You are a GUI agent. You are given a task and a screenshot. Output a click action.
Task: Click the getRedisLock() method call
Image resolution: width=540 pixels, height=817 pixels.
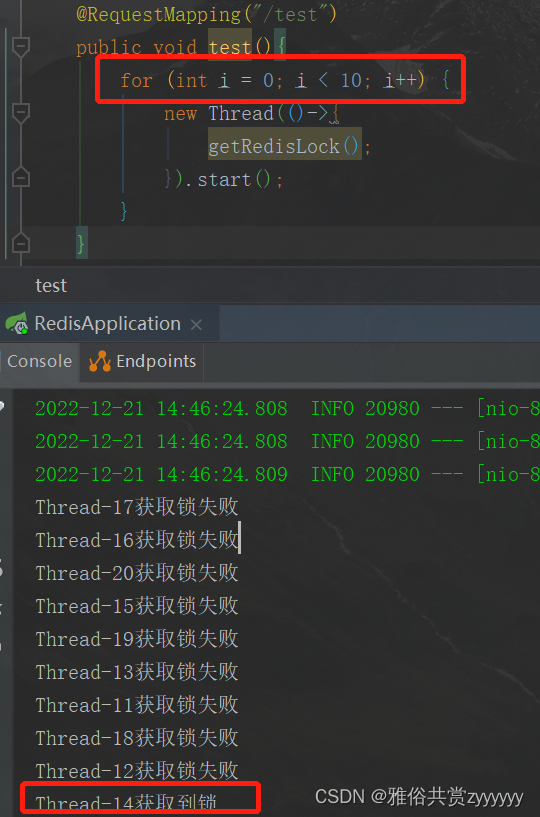coord(285,146)
